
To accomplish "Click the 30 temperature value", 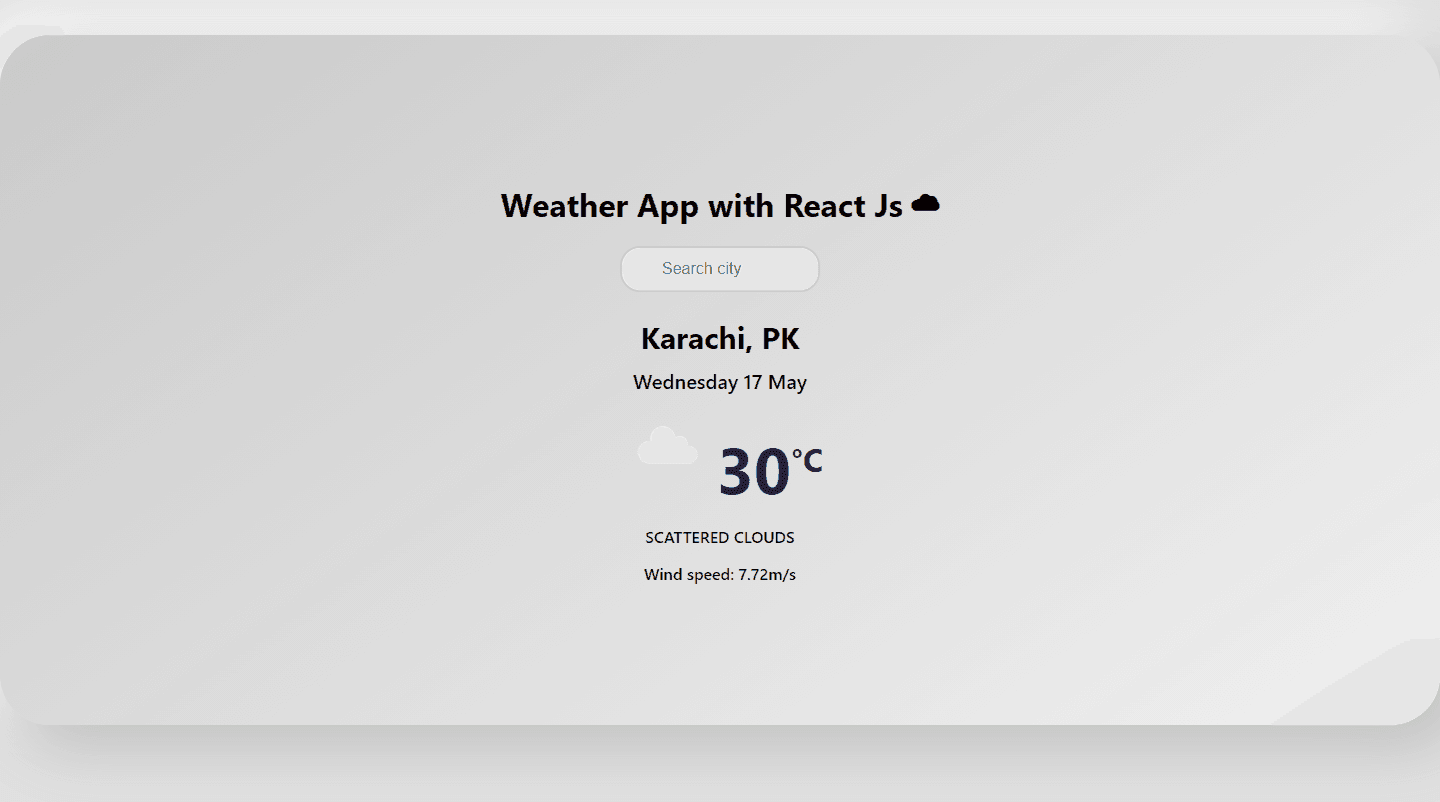I will click(754, 471).
